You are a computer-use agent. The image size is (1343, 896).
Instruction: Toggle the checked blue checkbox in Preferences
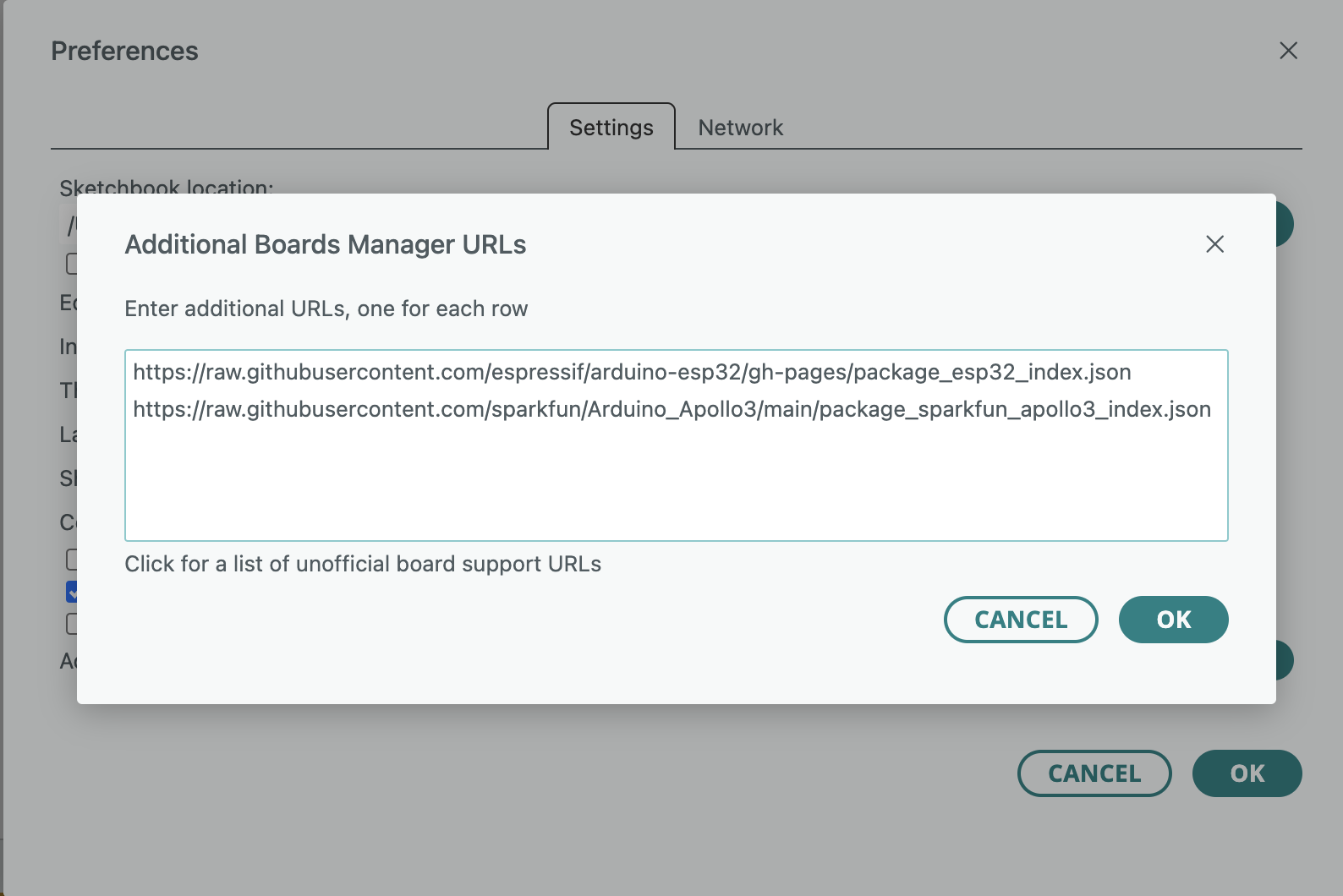pyautogui.click(x=72, y=592)
